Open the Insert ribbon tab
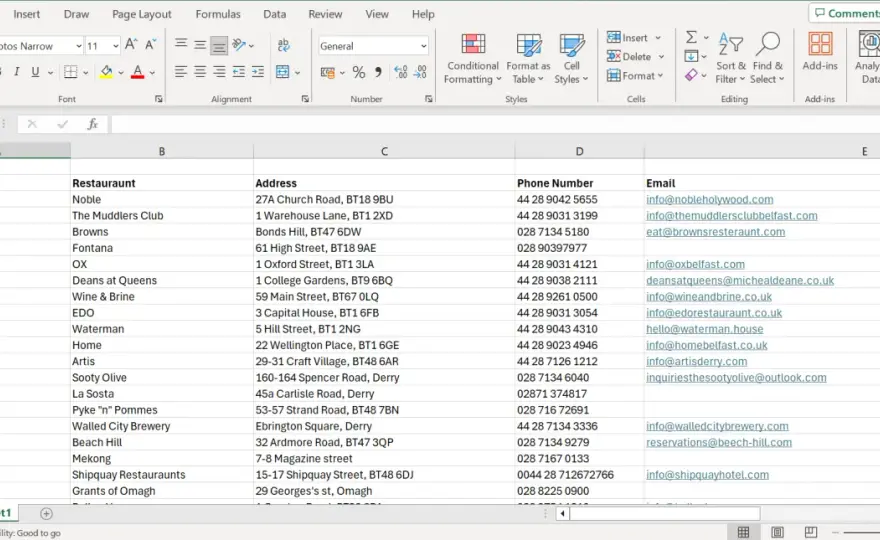The image size is (880, 540). coord(26,14)
